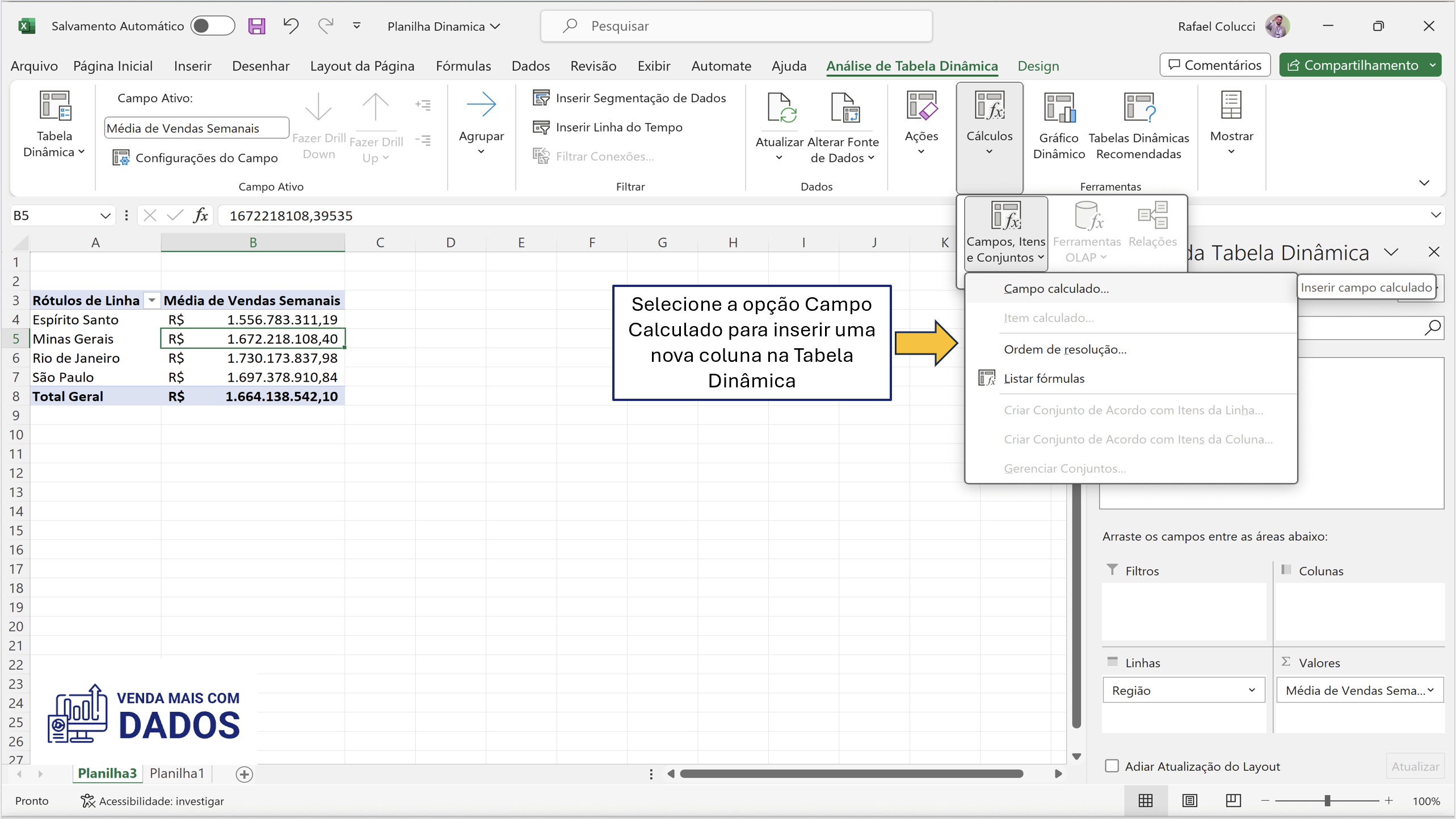Screen dimensions: 1456x819
Task: Select the Fazer Drill Down icon
Action: (318, 105)
